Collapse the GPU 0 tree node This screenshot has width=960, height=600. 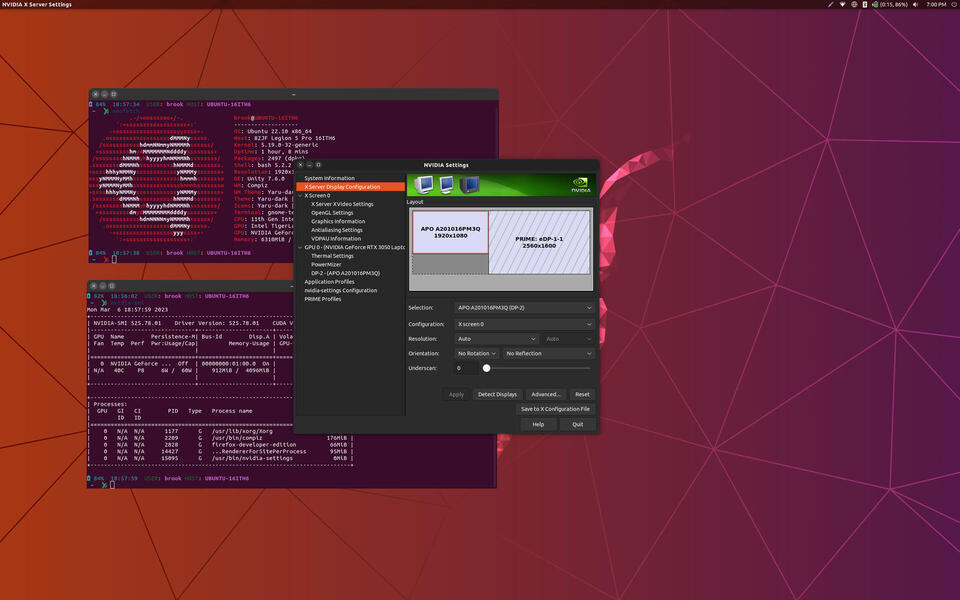[300, 247]
